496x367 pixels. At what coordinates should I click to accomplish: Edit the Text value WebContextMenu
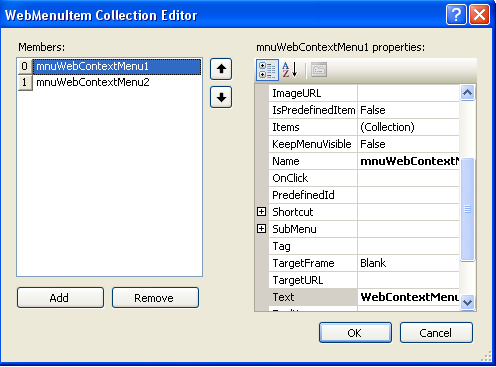point(409,297)
